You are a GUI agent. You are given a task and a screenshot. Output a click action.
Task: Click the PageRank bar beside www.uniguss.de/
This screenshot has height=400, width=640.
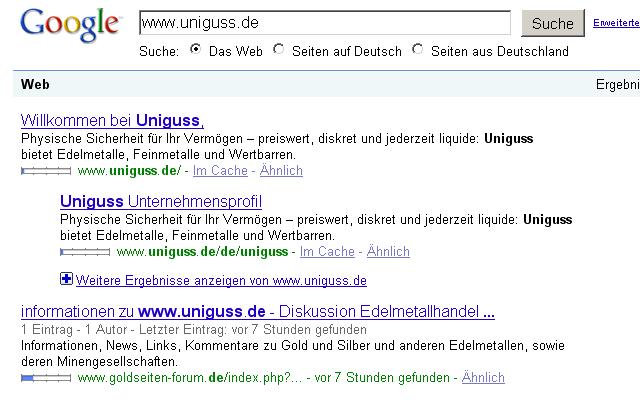pyautogui.click(x=46, y=171)
